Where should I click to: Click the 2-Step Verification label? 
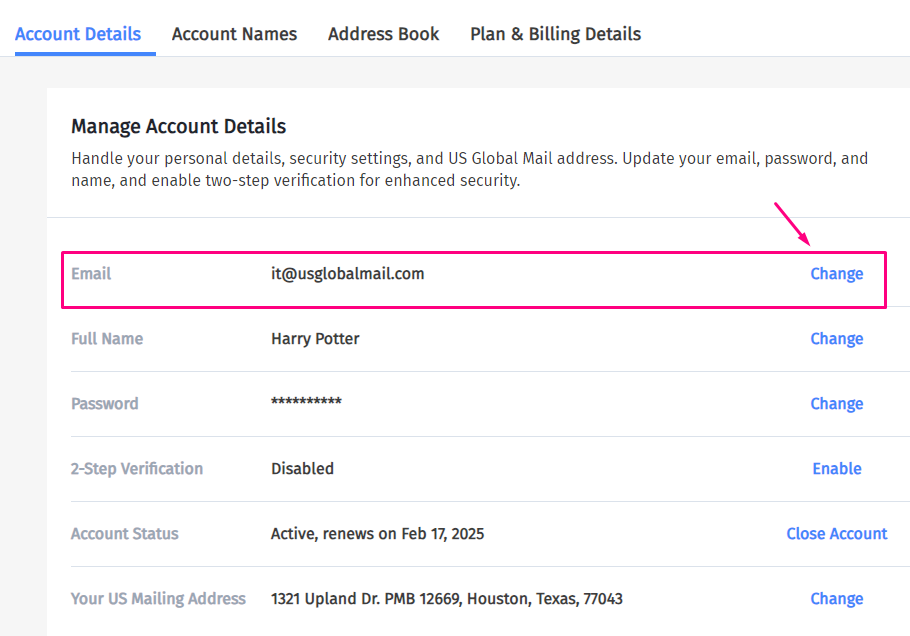(x=136, y=469)
